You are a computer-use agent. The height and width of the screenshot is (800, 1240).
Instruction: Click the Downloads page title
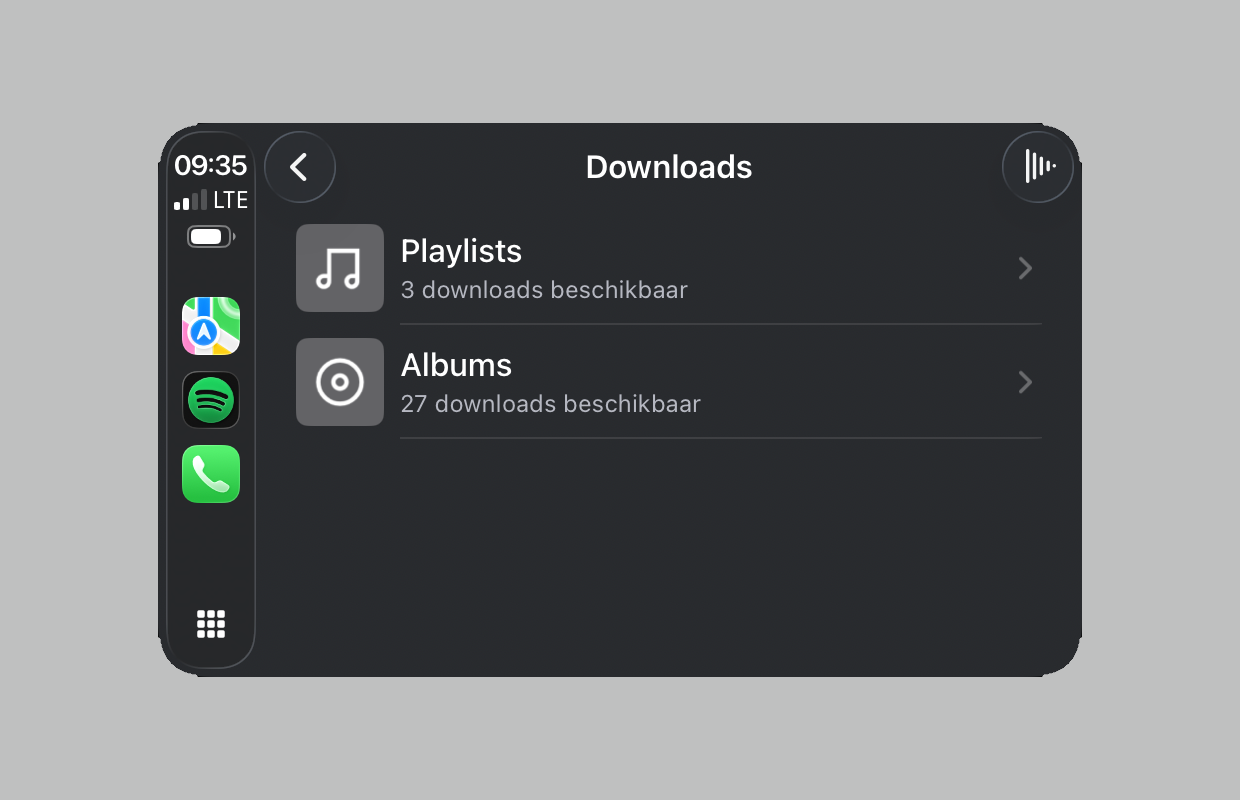pyautogui.click(x=669, y=167)
